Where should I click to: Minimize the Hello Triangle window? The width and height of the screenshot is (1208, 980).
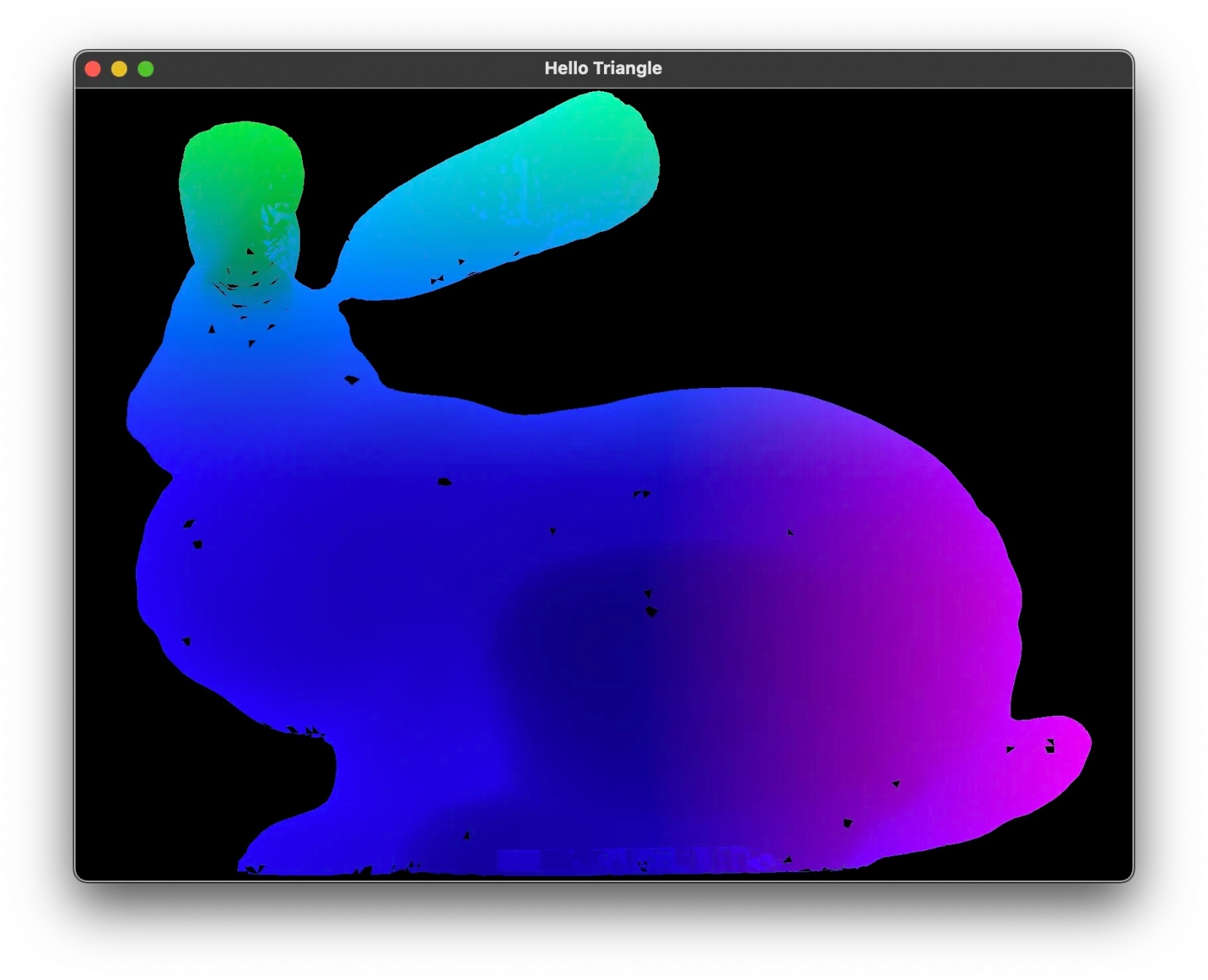pyautogui.click(x=119, y=69)
